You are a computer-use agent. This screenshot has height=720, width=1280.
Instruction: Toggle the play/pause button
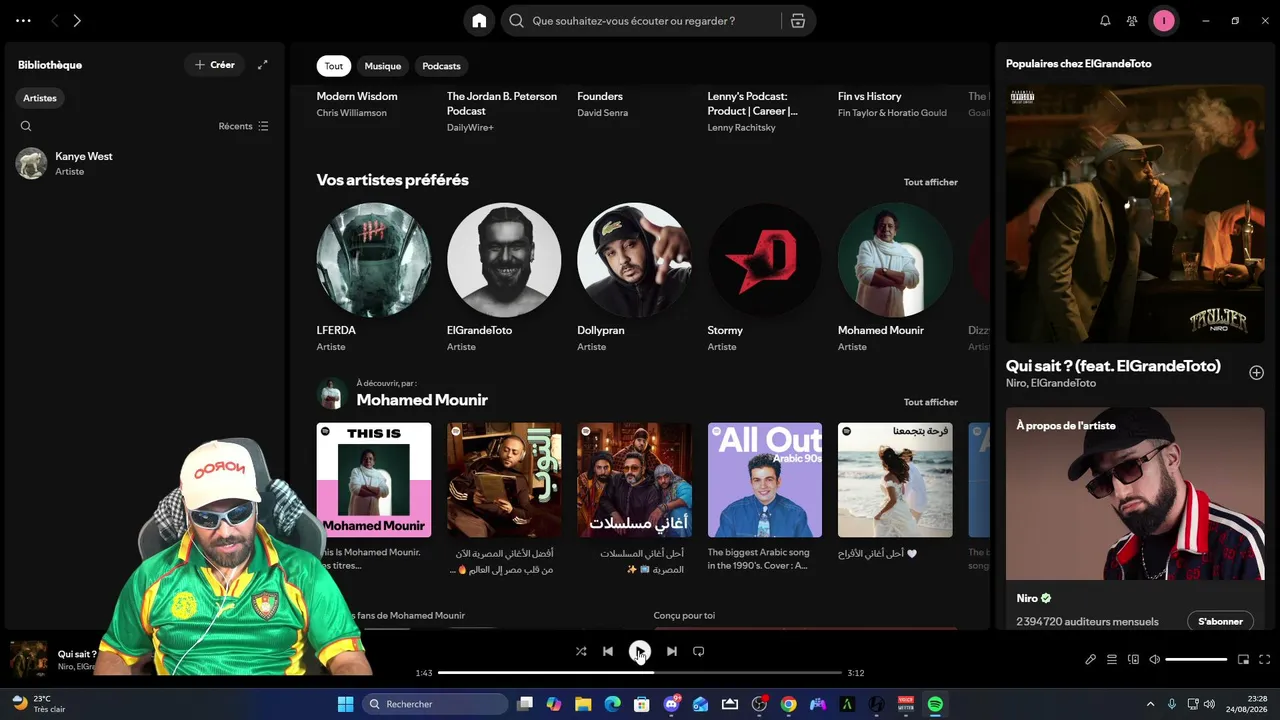(x=640, y=652)
